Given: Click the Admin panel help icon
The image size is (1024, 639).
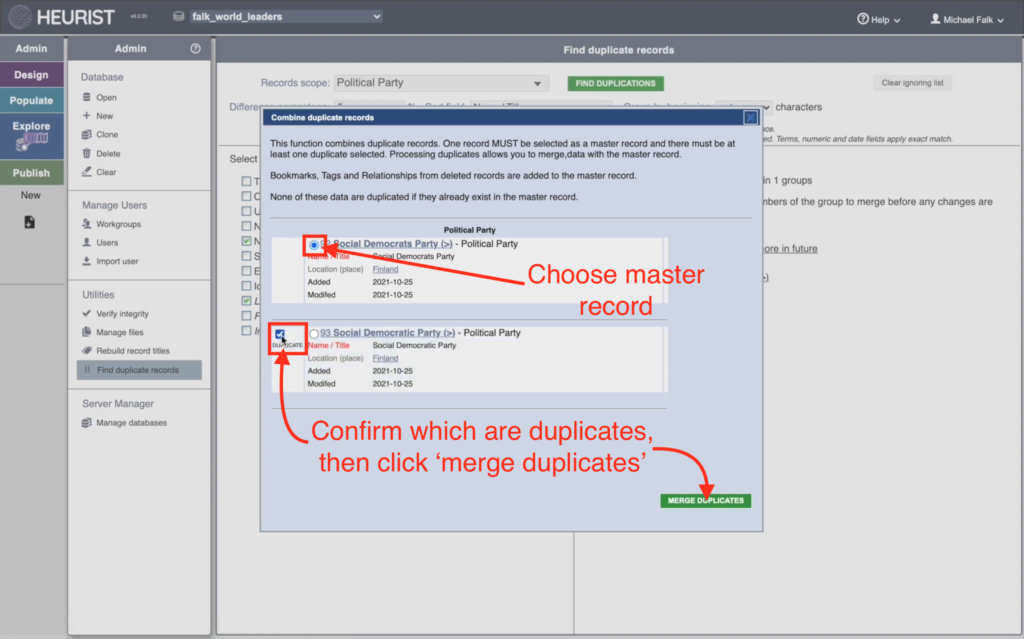Looking at the screenshot, I should point(195,48).
